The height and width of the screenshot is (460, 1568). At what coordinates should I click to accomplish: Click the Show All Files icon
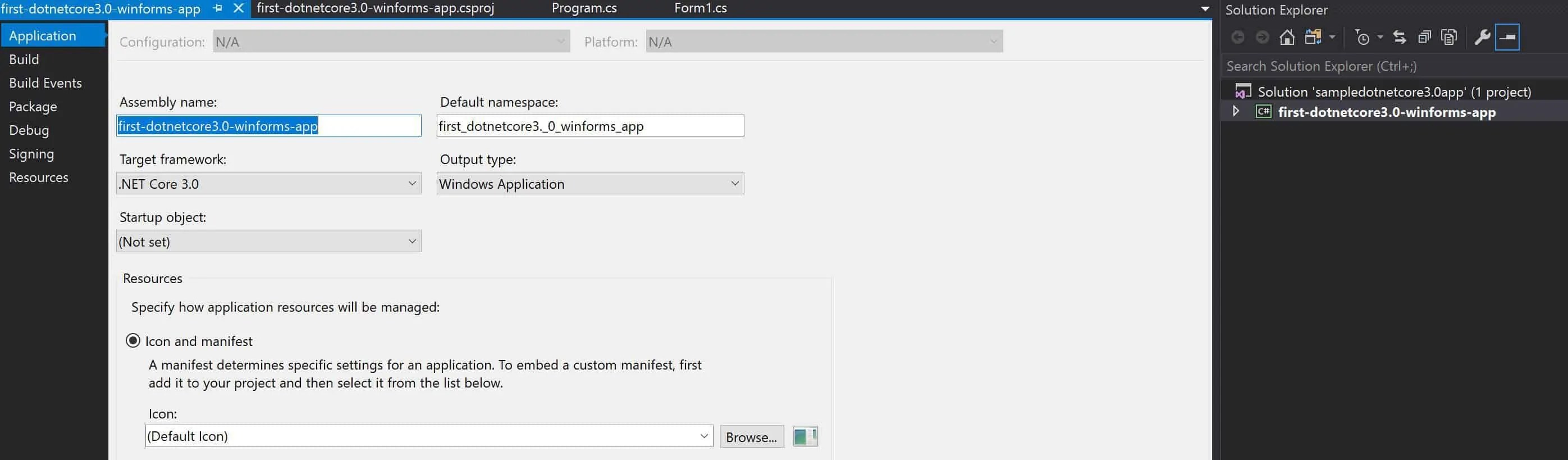[1450, 38]
